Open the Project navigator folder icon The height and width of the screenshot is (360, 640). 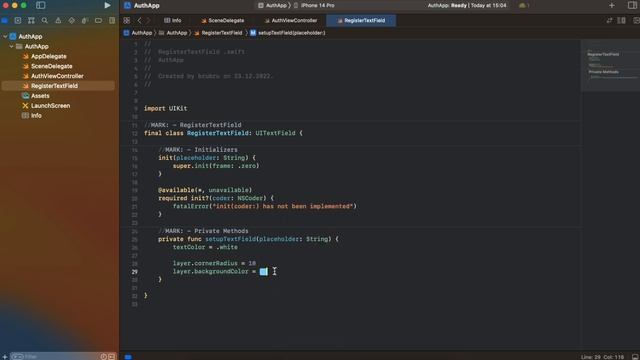point(4,20)
